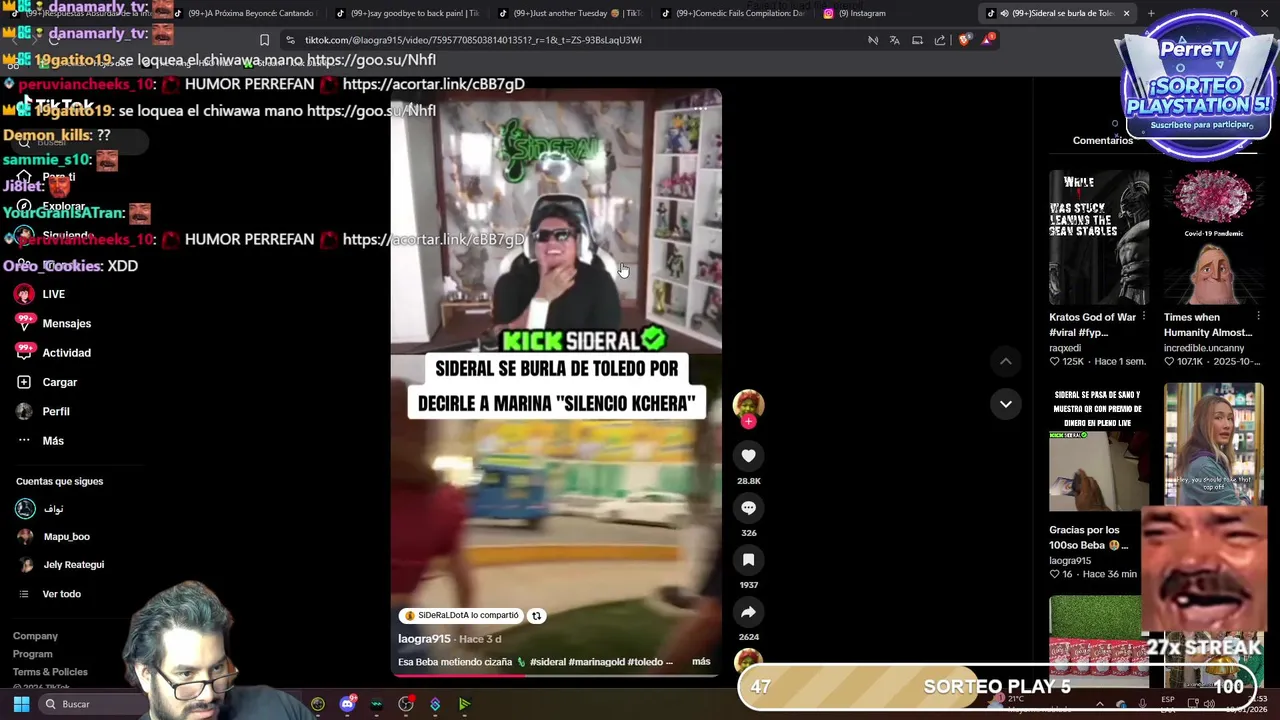Image resolution: width=1280 pixels, height=720 pixels.
Task: Open the creator's avatar above the like button
Action: pyautogui.click(x=748, y=403)
